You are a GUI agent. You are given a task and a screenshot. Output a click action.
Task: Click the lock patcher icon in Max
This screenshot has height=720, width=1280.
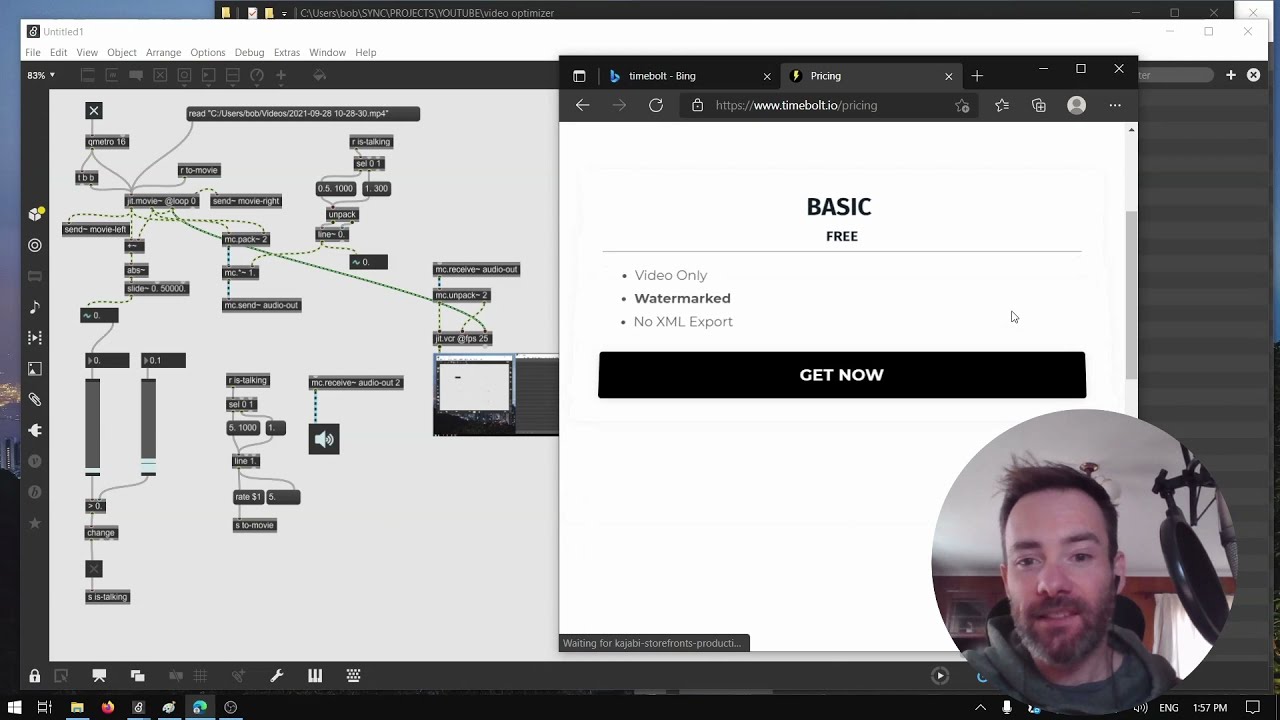[35, 676]
